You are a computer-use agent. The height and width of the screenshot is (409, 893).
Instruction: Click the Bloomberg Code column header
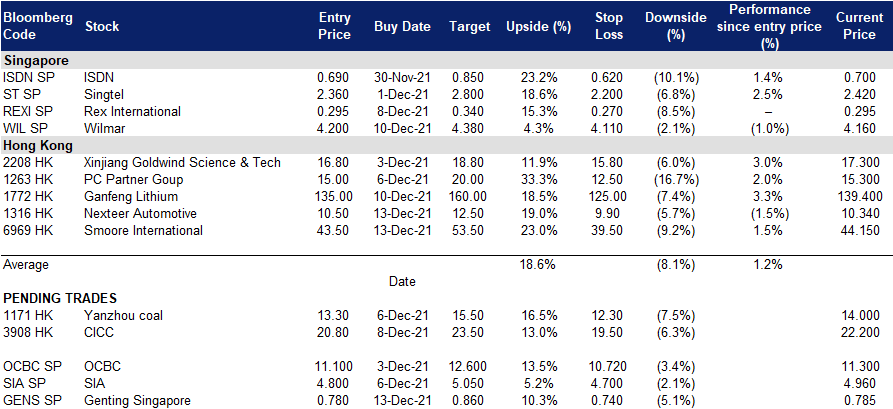pos(38,26)
